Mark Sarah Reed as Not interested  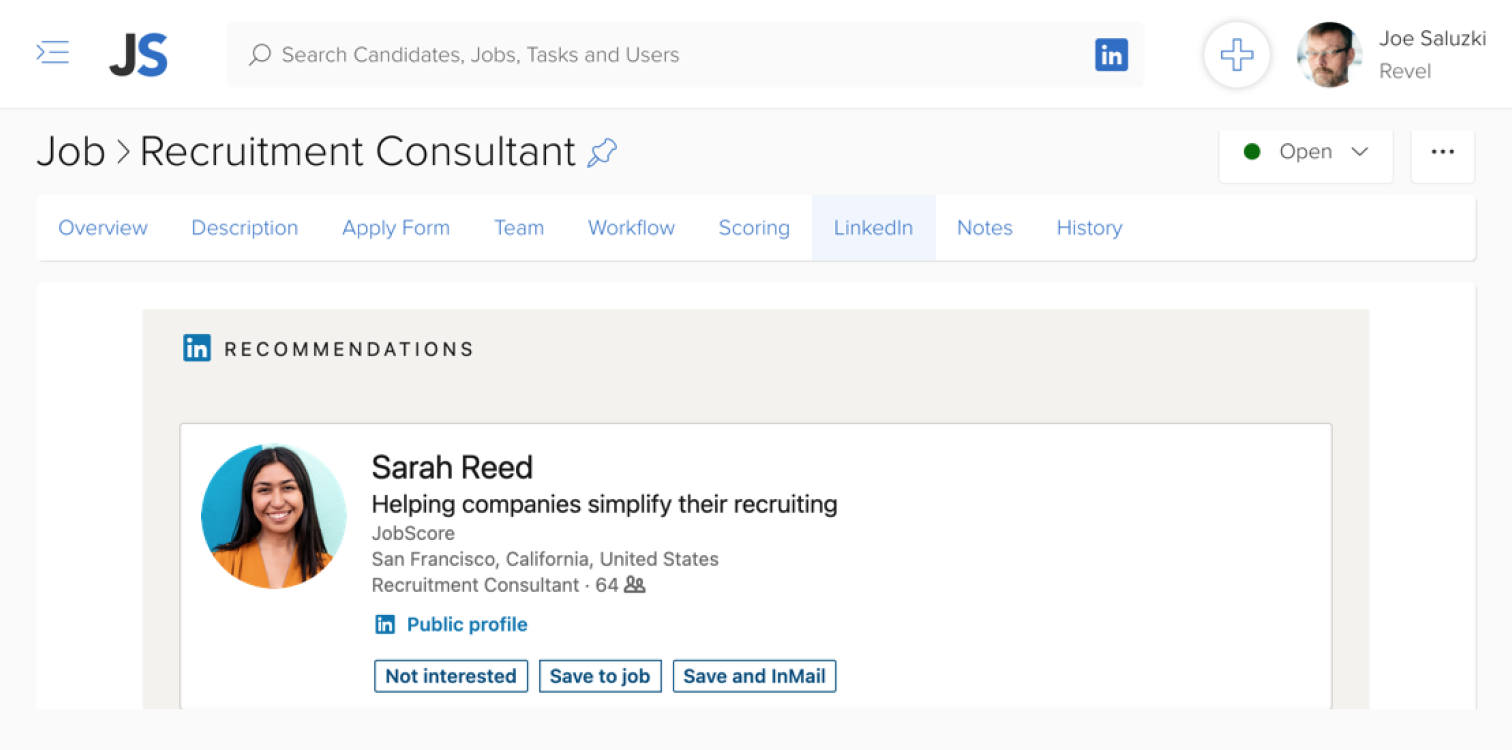(x=451, y=676)
